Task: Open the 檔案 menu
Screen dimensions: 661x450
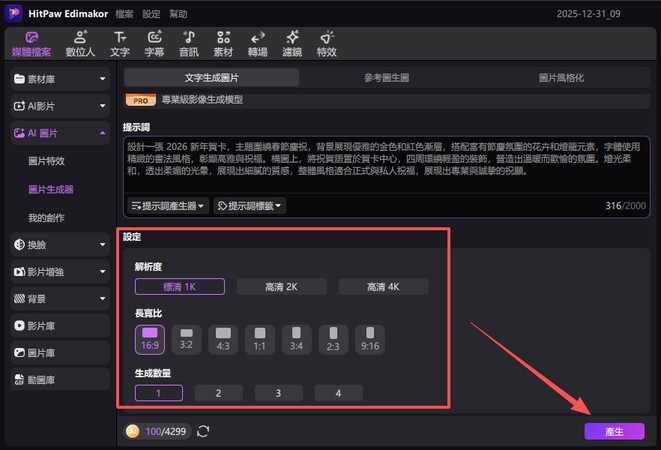Action: point(124,14)
